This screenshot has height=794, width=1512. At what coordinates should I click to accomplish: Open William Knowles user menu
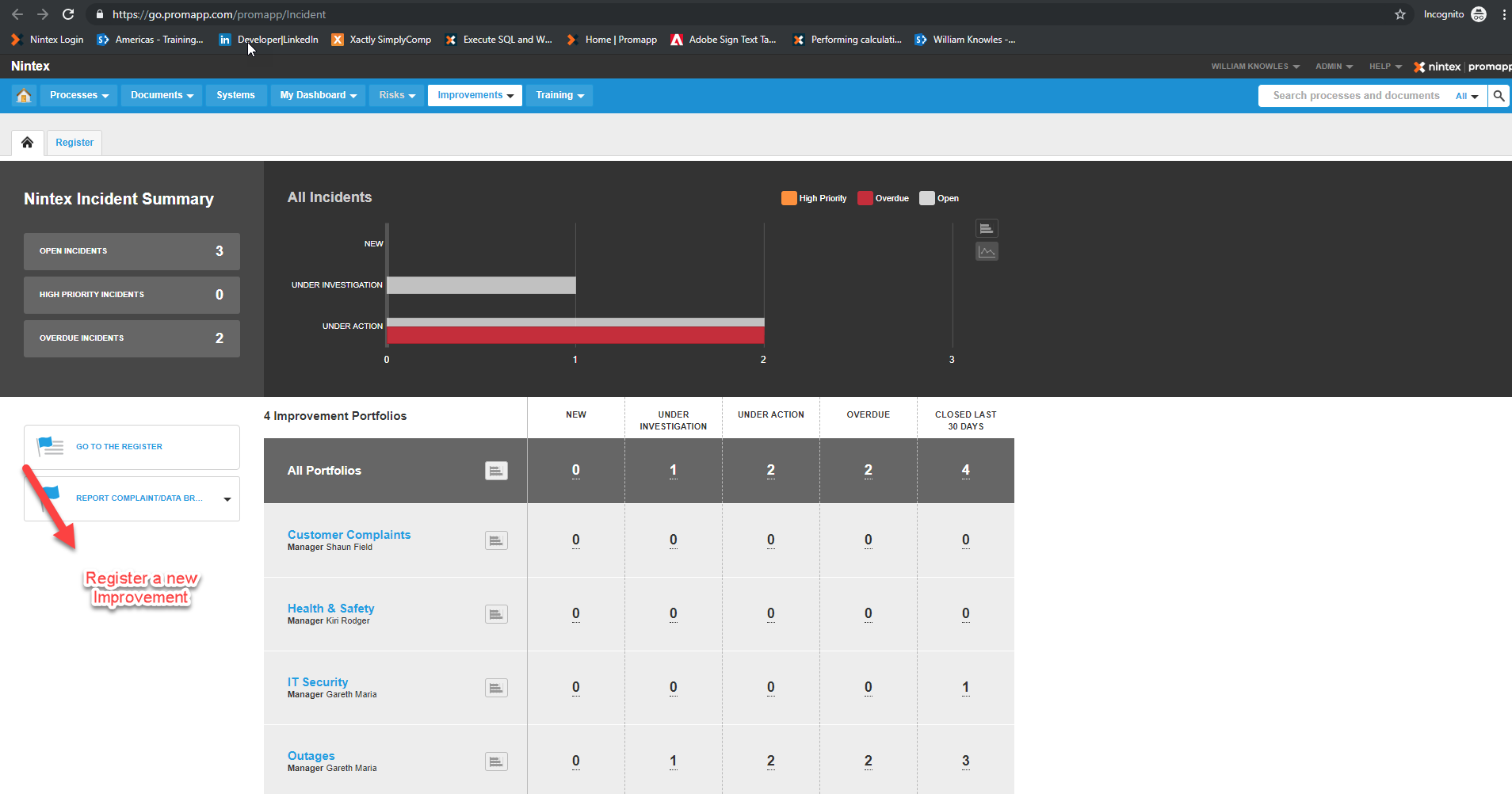[1255, 67]
